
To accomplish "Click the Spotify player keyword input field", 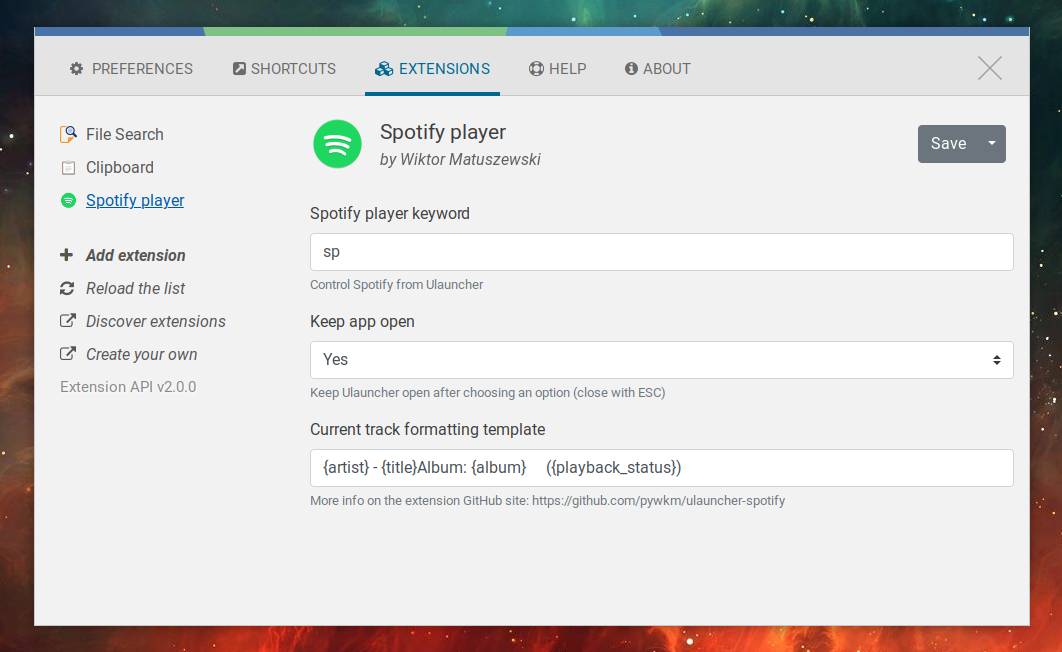I will click(x=661, y=251).
